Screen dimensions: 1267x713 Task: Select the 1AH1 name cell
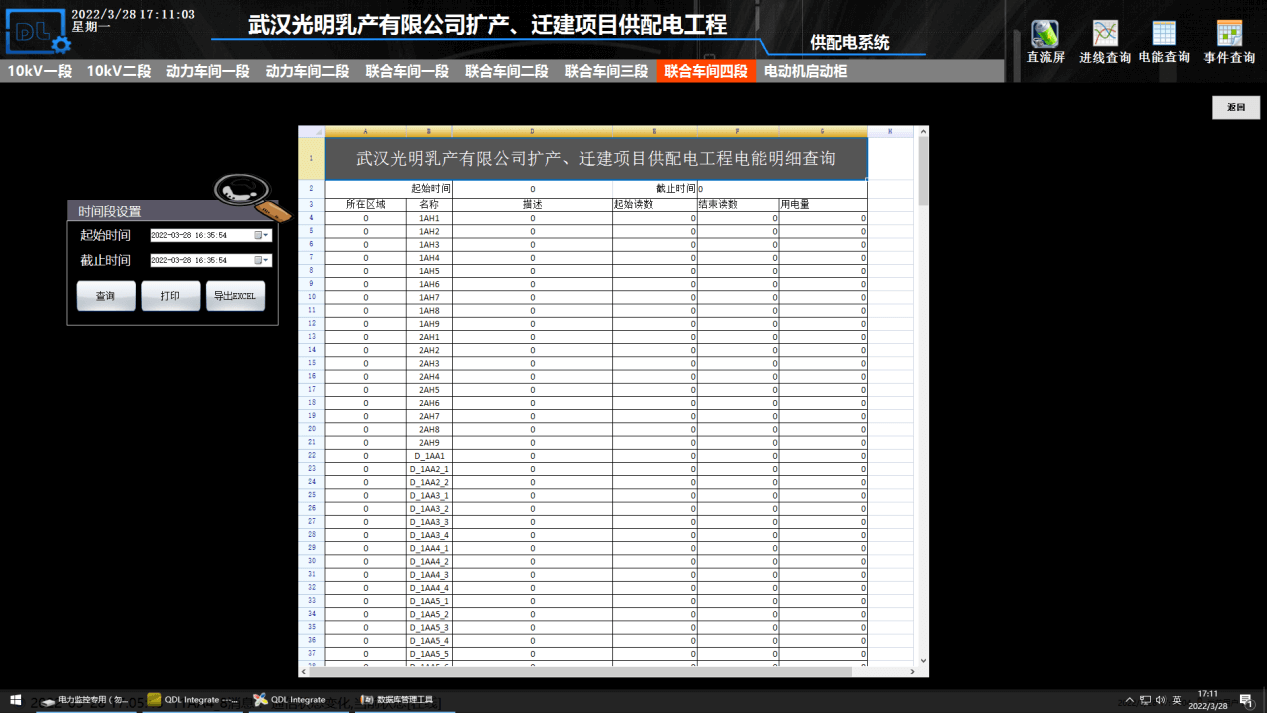429,218
